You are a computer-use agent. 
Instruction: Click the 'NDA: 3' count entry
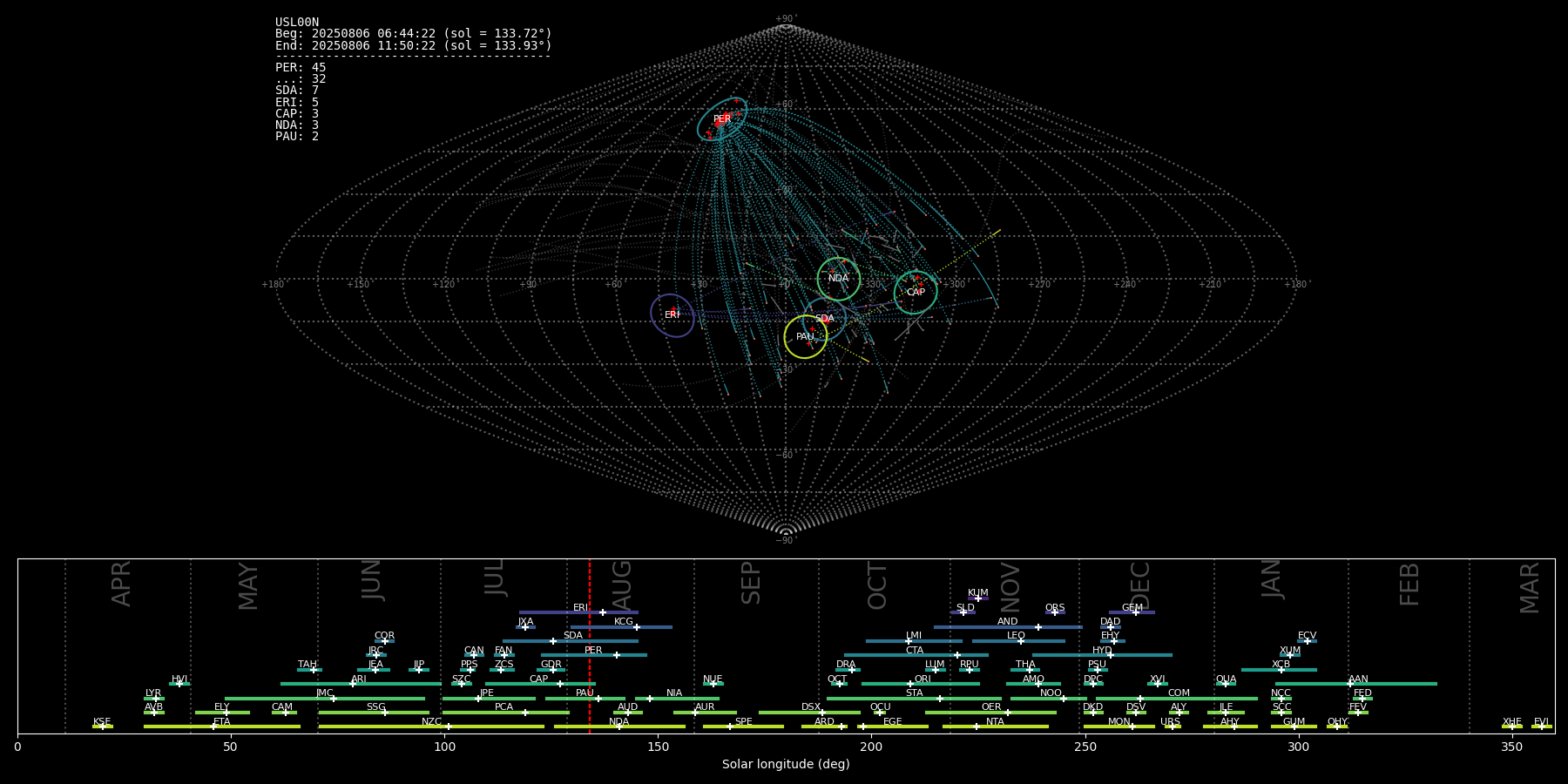pos(297,125)
